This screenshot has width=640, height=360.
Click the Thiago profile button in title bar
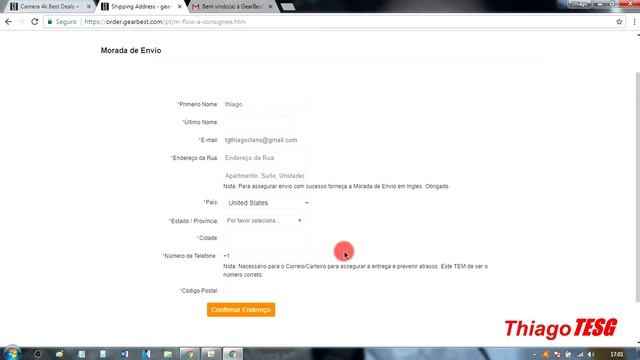coord(579,4)
